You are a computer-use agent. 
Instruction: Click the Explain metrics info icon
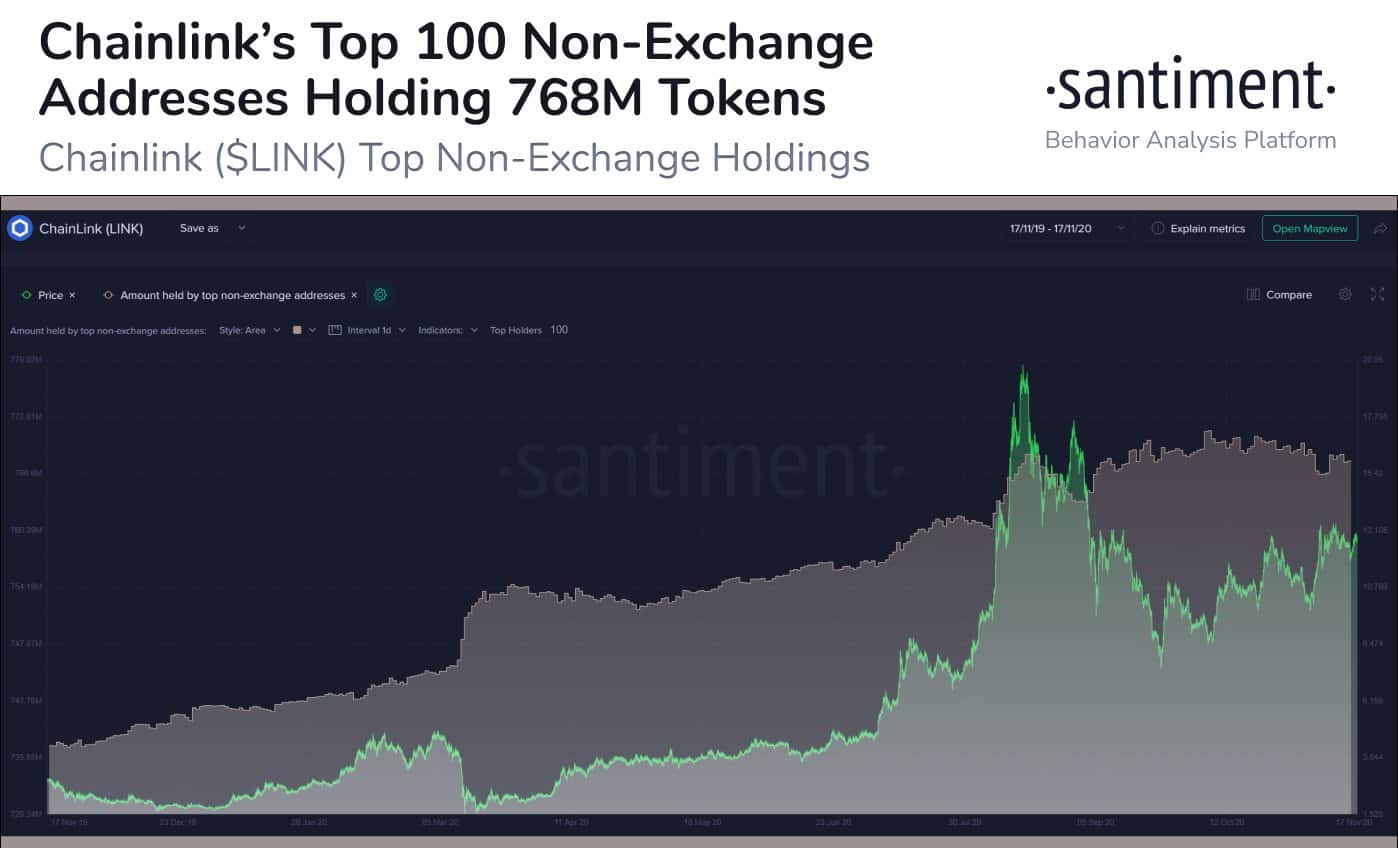pos(1158,229)
